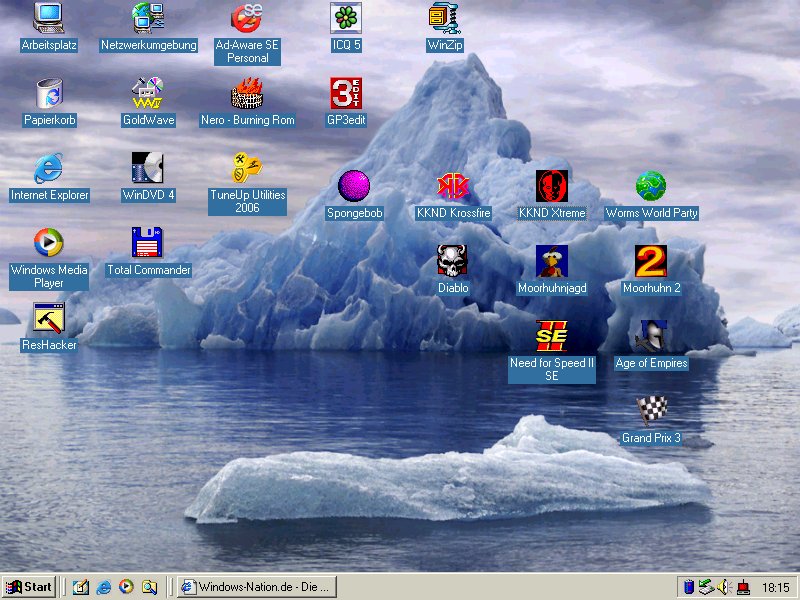Switch to Windows-Nation.de taskbar window
This screenshot has width=800, height=600.
(x=256, y=587)
